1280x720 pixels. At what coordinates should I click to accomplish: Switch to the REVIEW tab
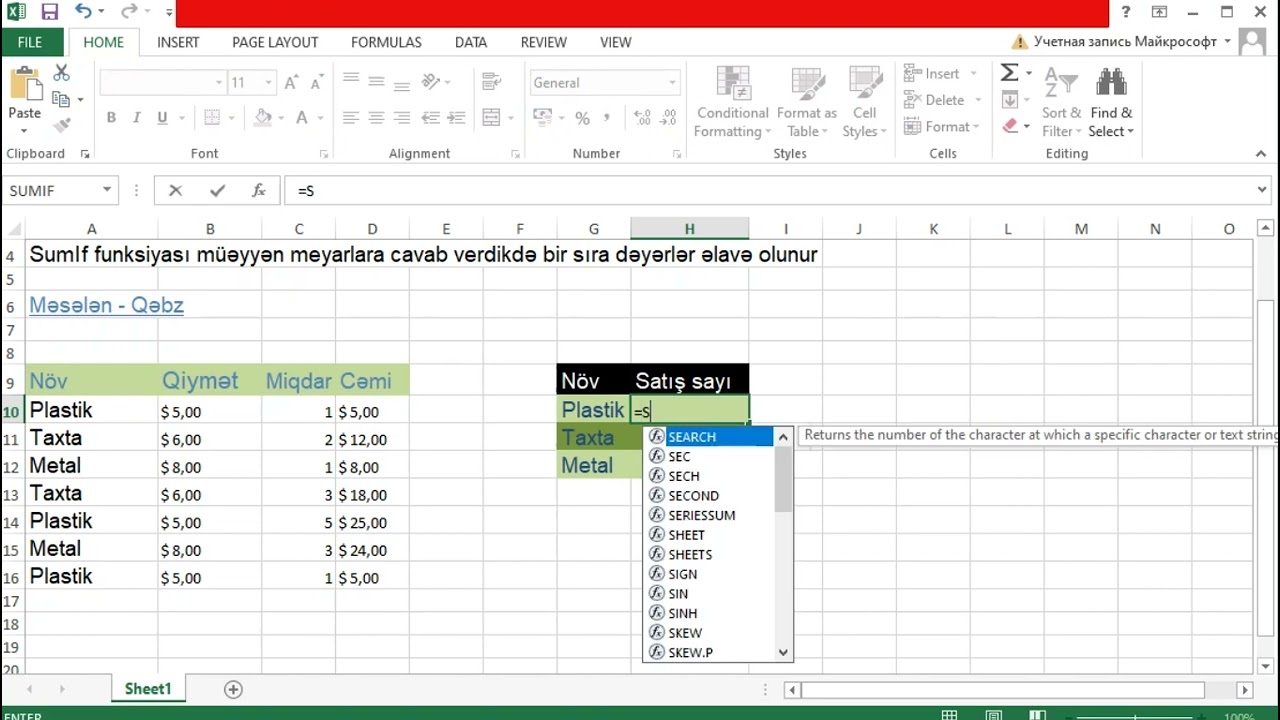point(544,42)
